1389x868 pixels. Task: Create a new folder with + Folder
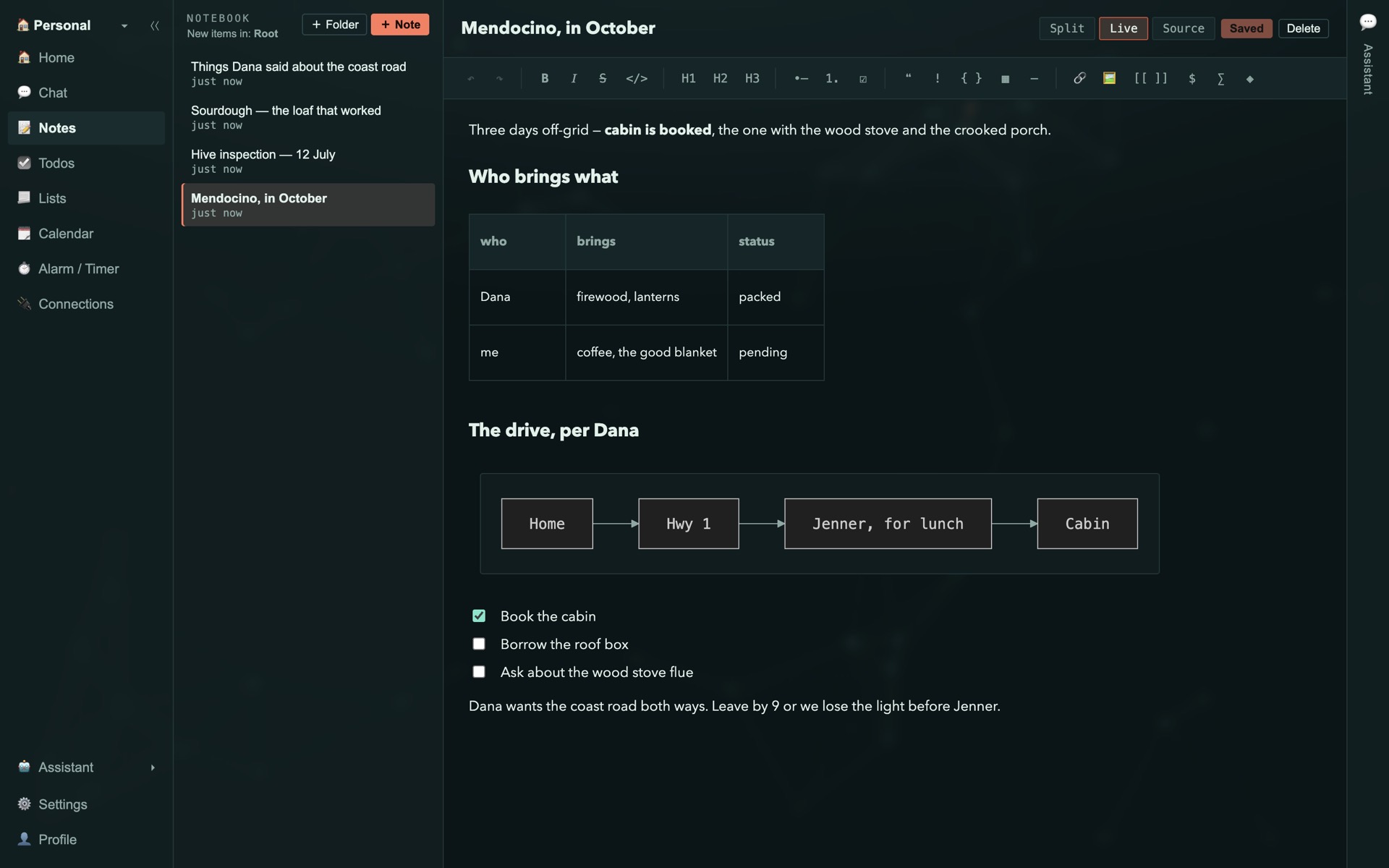click(x=334, y=25)
